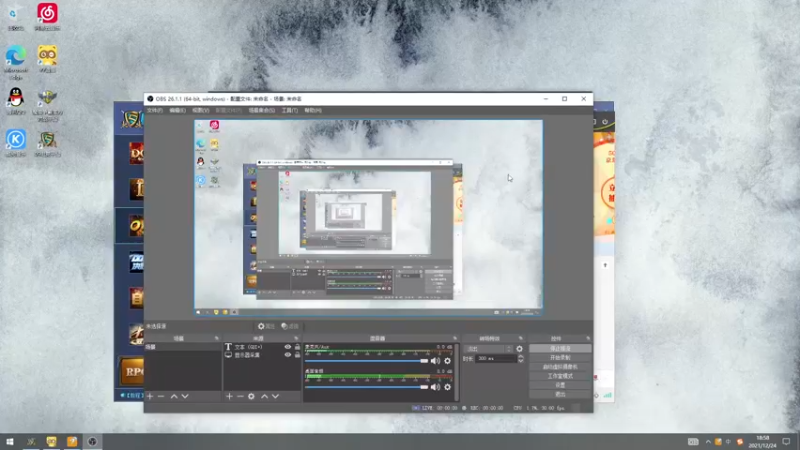Click the 退出 exit button

pos(560,394)
